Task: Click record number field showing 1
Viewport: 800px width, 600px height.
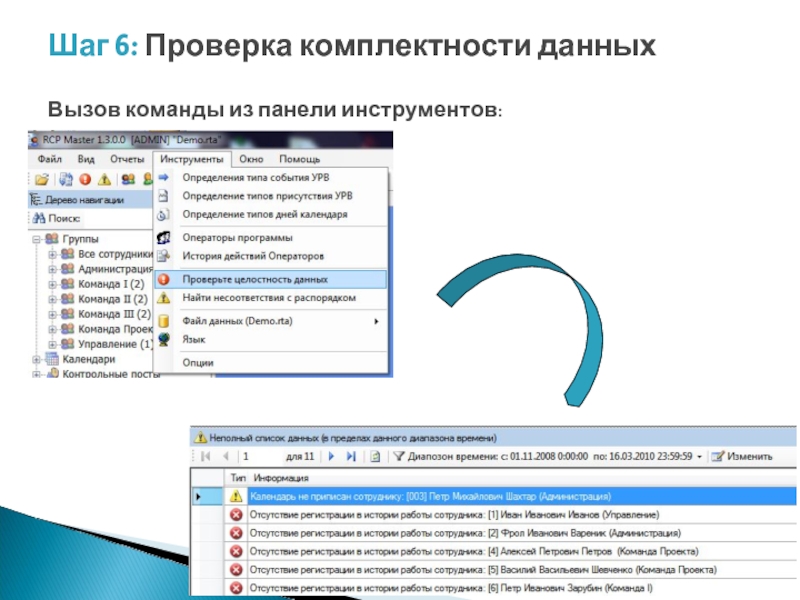Action: tap(259, 456)
